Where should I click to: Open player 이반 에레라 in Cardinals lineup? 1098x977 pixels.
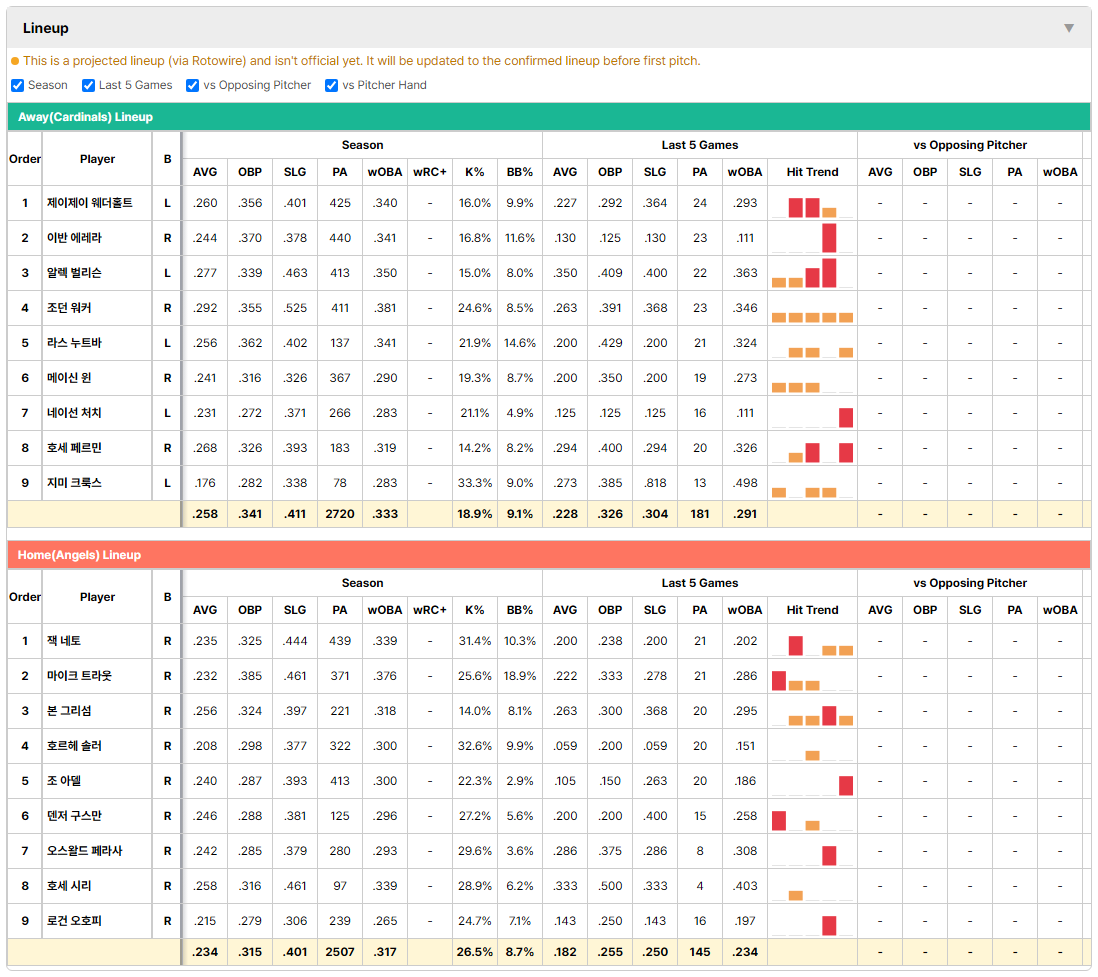pos(74,238)
